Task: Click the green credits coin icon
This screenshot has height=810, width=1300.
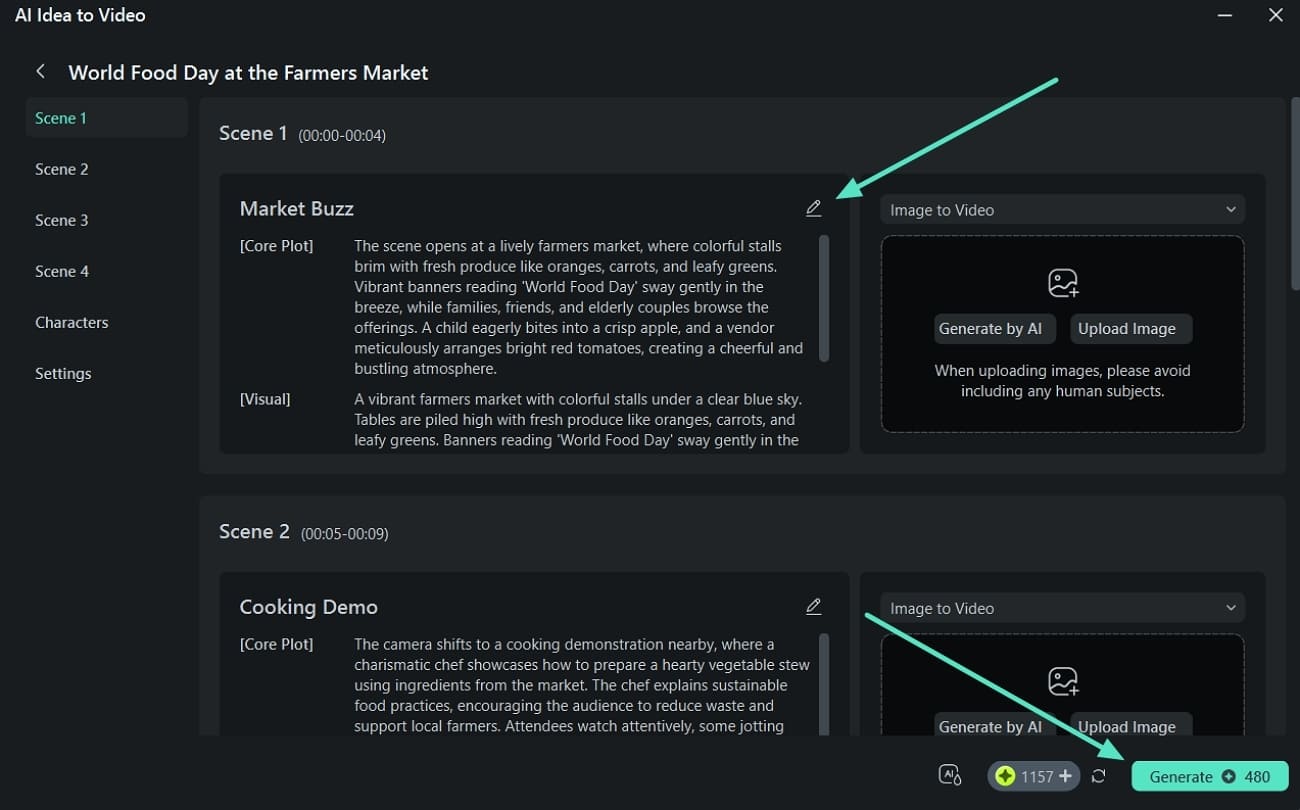Action: (x=1005, y=776)
